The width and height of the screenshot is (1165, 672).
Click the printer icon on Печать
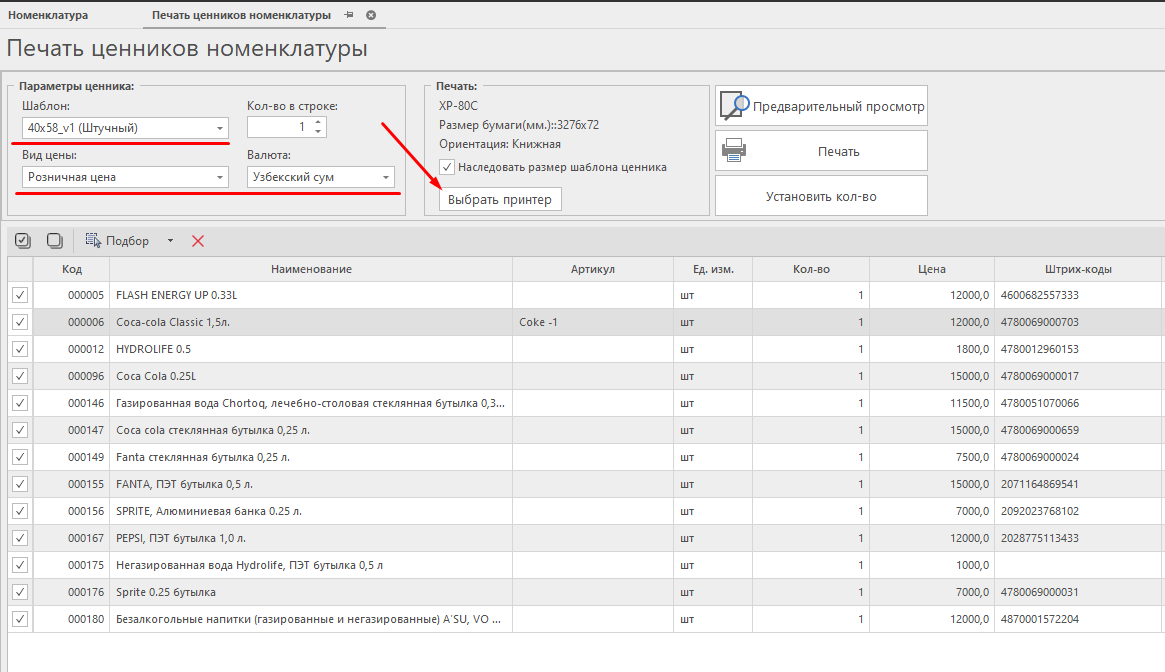click(735, 151)
